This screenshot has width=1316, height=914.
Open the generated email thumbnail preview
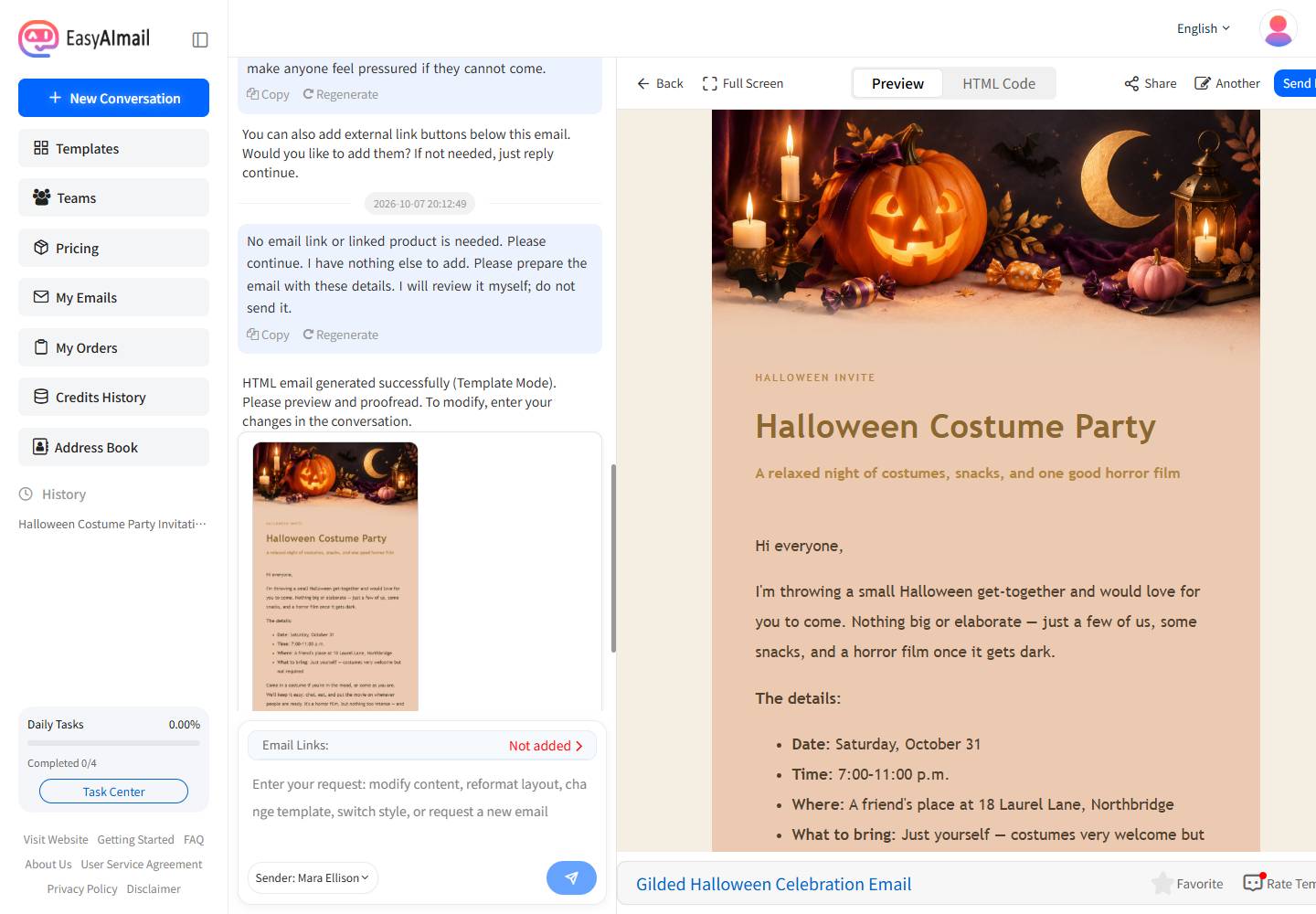tap(334, 576)
